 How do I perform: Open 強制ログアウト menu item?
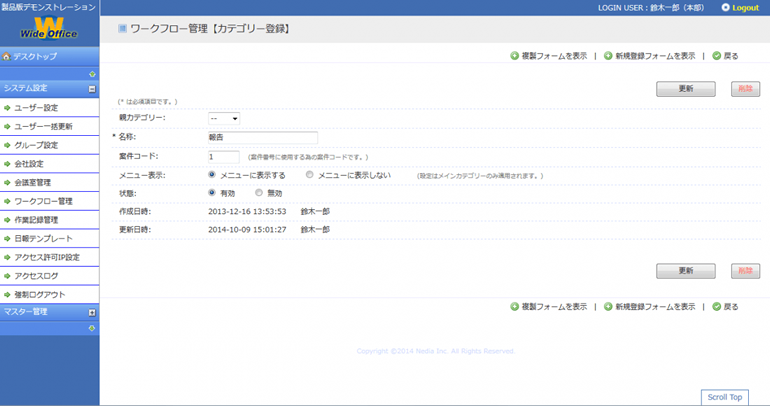[49, 294]
